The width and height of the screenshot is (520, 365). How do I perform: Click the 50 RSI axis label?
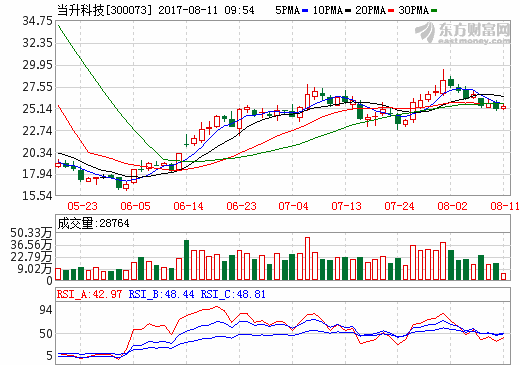click(46, 334)
